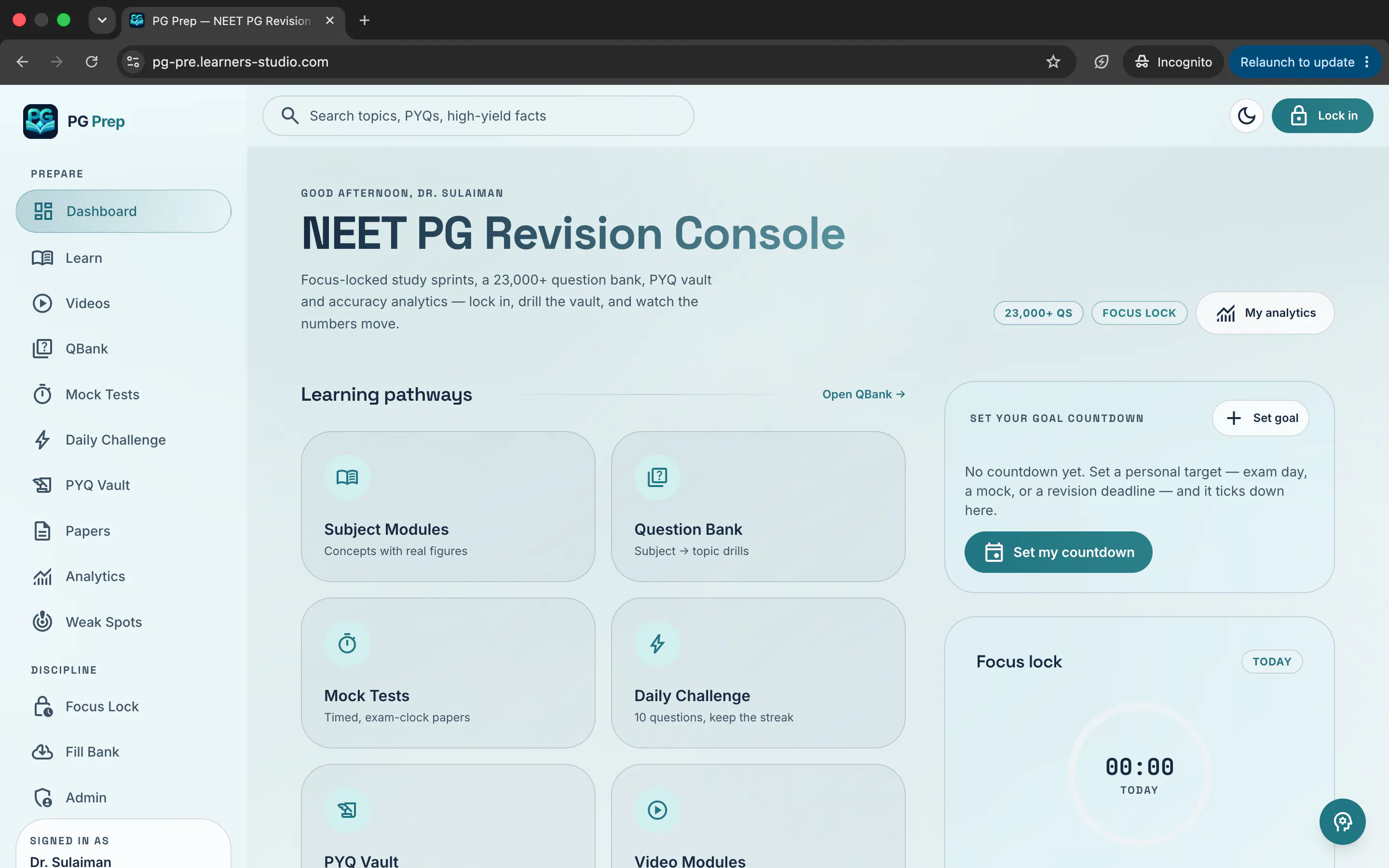Navigate to QBank in sidebar

[x=123, y=349]
